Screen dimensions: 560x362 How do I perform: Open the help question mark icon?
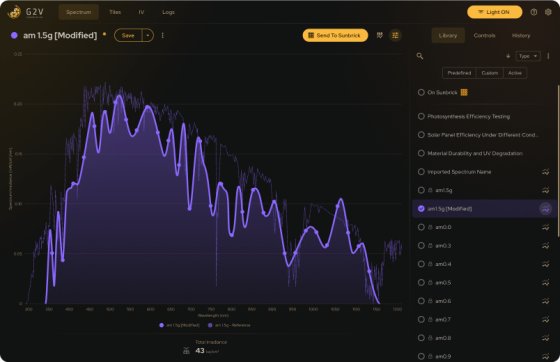coord(534,12)
